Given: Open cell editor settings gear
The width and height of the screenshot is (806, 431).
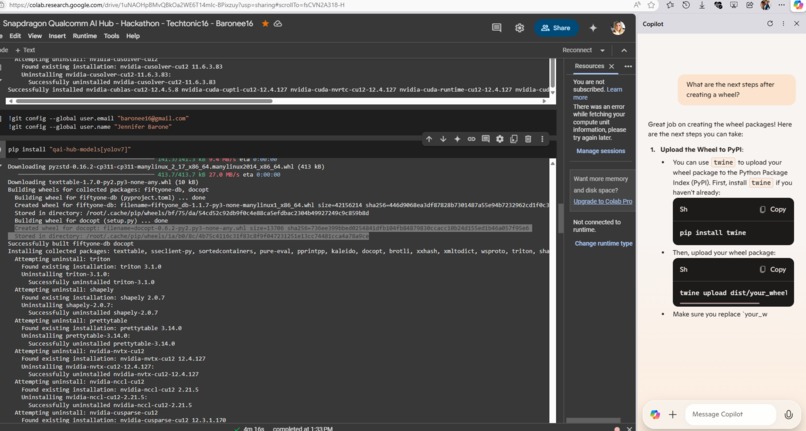Looking at the screenshot, I should pyautogui.click(x=500, y=139).
